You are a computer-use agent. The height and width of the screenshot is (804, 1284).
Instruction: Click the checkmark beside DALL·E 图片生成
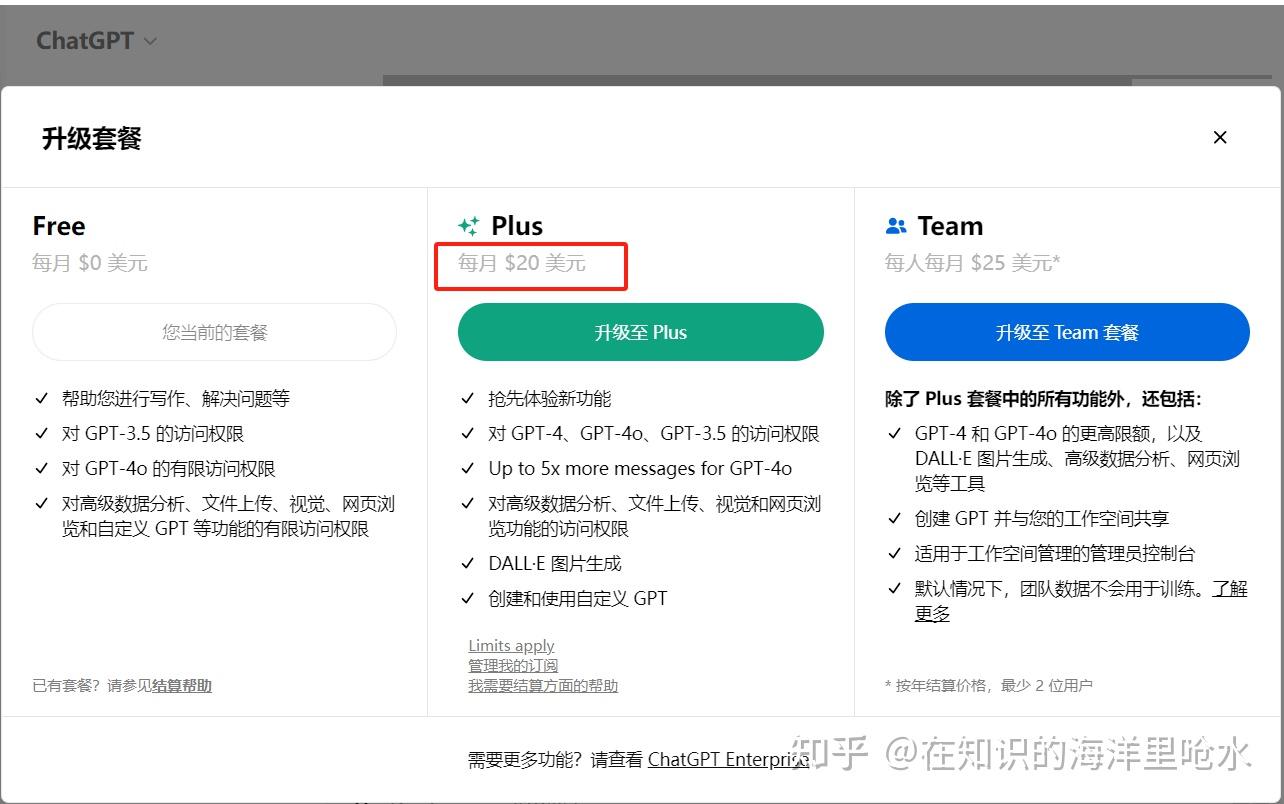pyautogui.click(x=468, y=563)
